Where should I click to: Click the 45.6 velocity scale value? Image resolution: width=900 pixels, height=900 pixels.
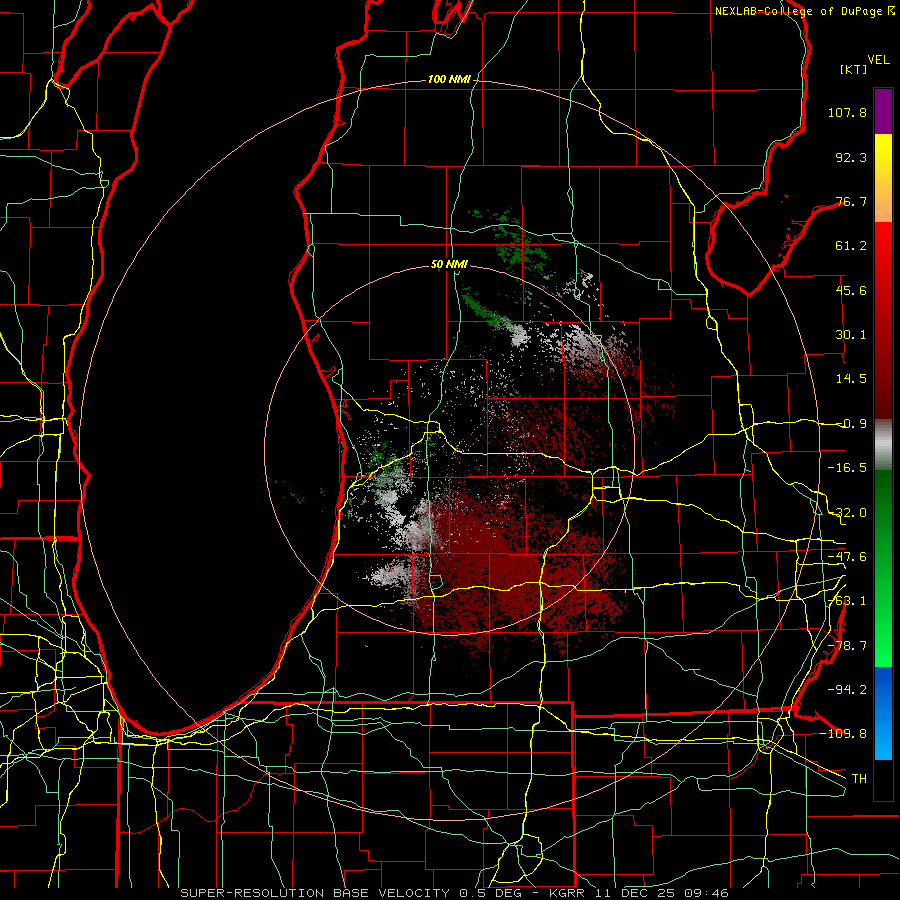point(851,290)
